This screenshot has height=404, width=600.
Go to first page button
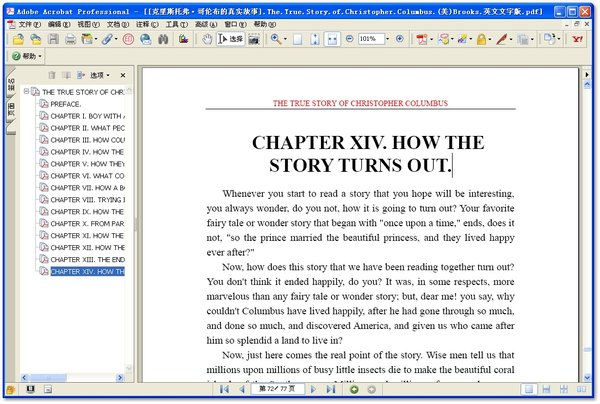225,389
